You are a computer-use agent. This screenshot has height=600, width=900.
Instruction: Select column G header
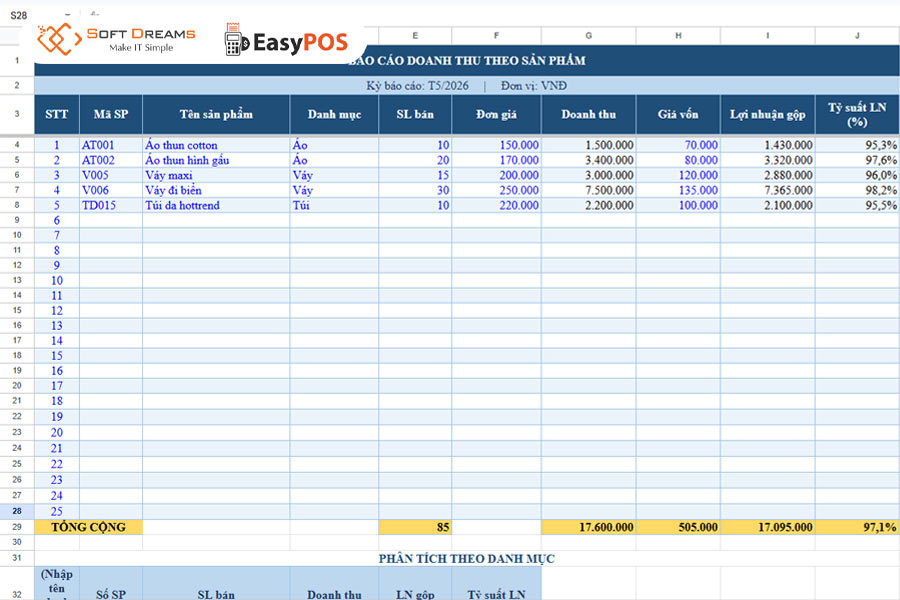[x=588, y=36]
